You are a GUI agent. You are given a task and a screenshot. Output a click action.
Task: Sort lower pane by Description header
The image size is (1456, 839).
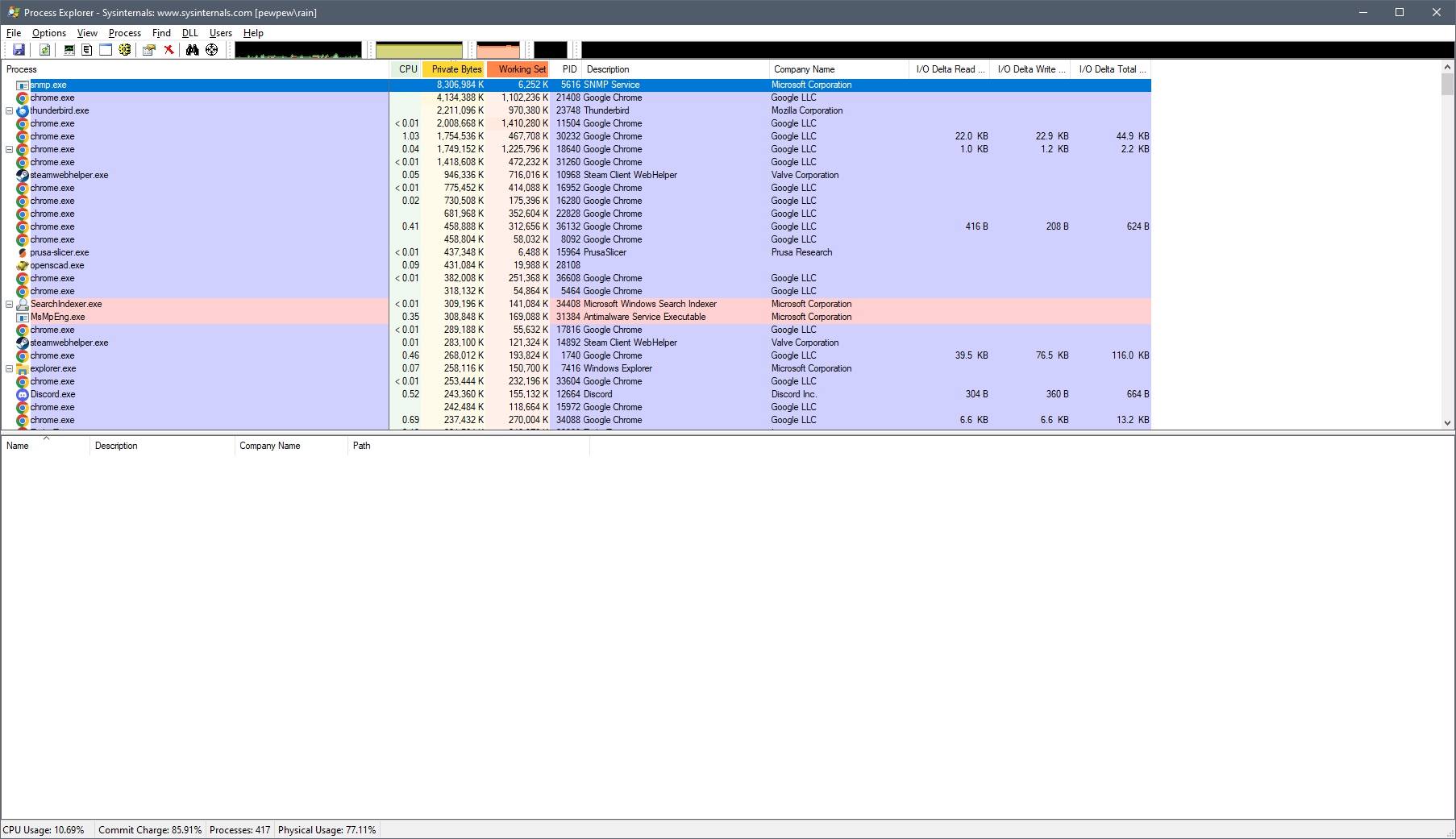pyautogui.click(x=162, y=446)
